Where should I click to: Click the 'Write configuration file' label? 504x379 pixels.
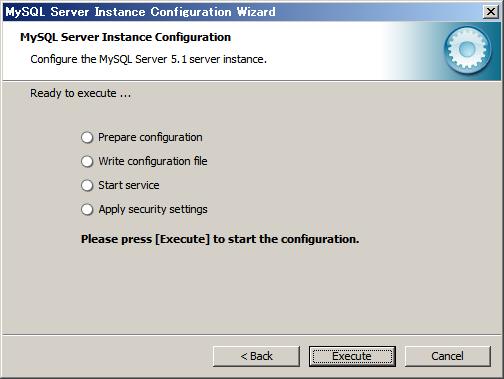153,161
